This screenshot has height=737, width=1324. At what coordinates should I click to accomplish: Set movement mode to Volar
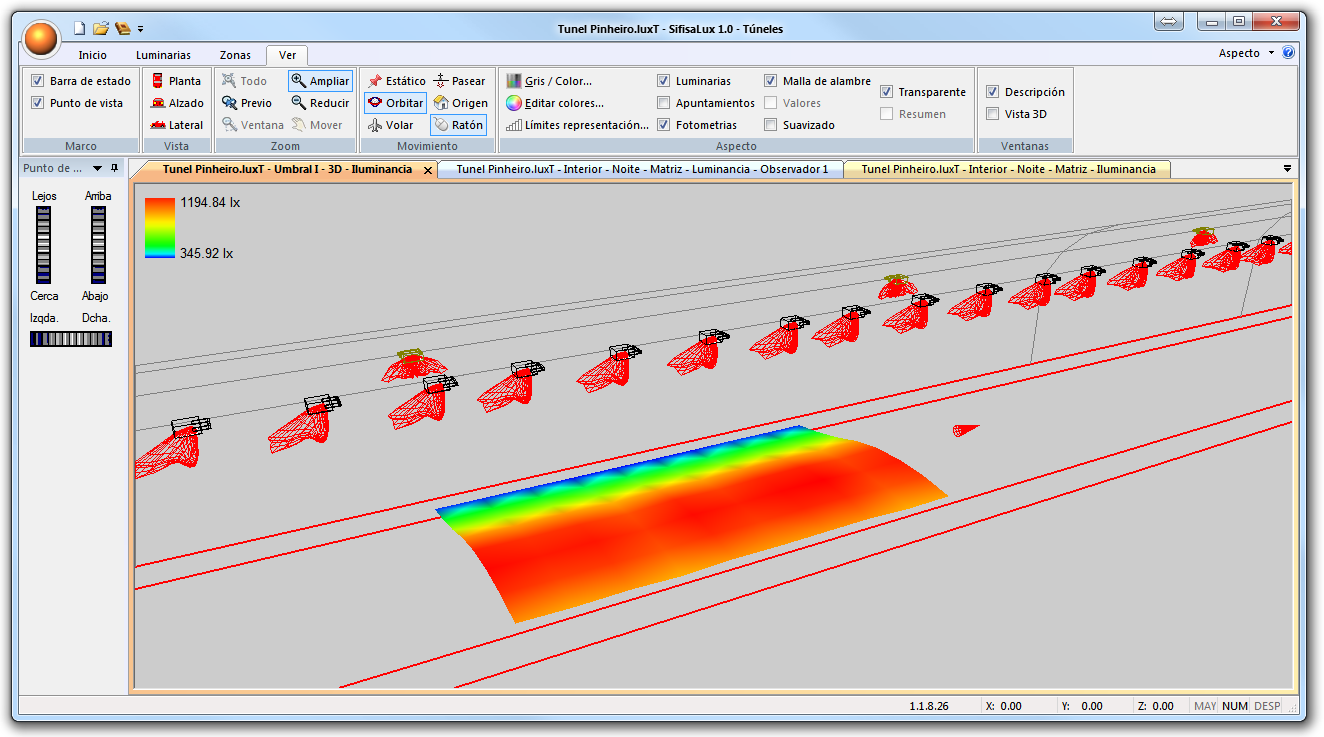coord(391,125)
